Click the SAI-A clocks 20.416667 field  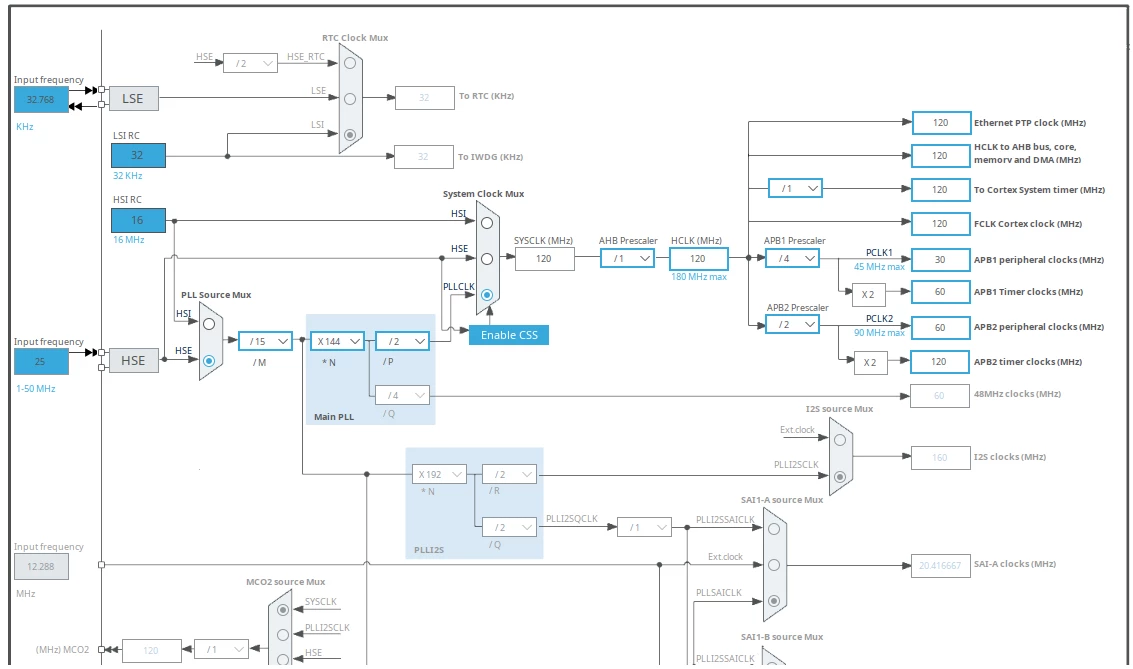pos(940,565)
